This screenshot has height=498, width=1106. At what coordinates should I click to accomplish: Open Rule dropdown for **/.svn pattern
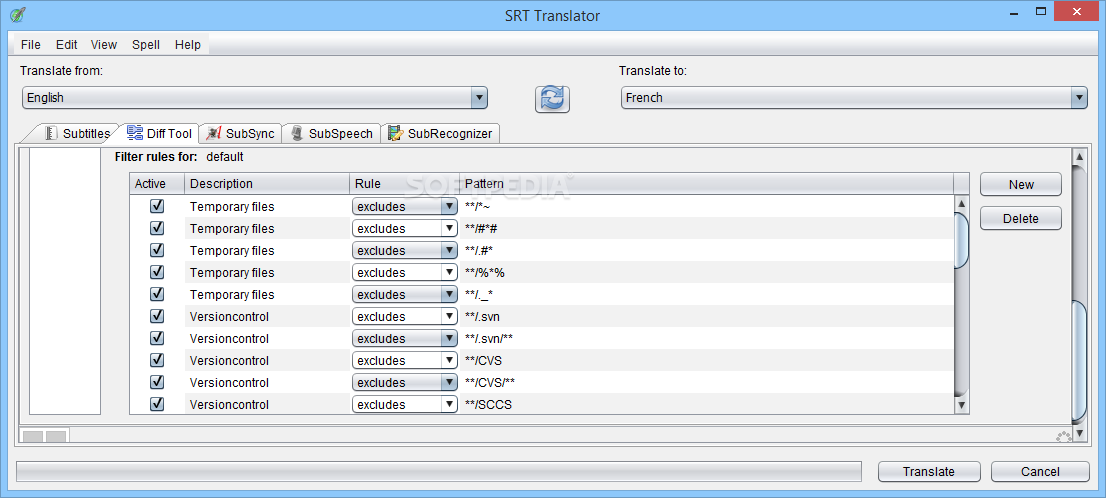click(x=405, y=316)
